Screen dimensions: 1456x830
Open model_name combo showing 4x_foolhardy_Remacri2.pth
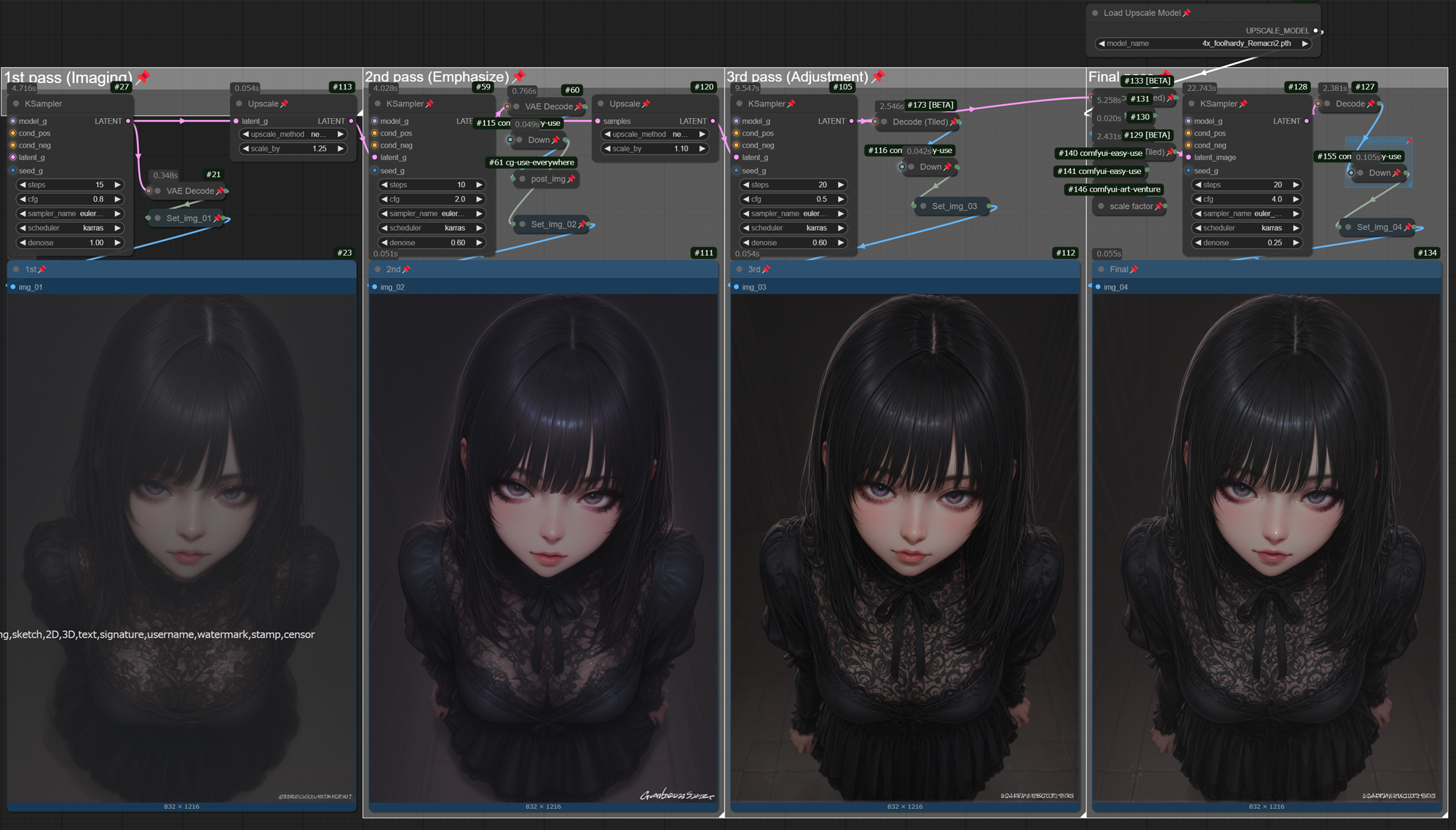click(x=1203, y=44)
